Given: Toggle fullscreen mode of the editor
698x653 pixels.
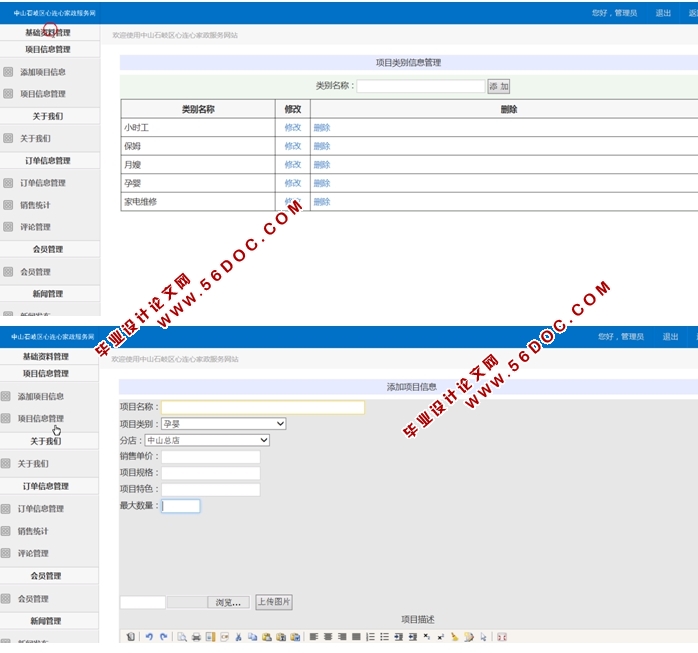Looking at the screenshot, I should click(502, 637).
